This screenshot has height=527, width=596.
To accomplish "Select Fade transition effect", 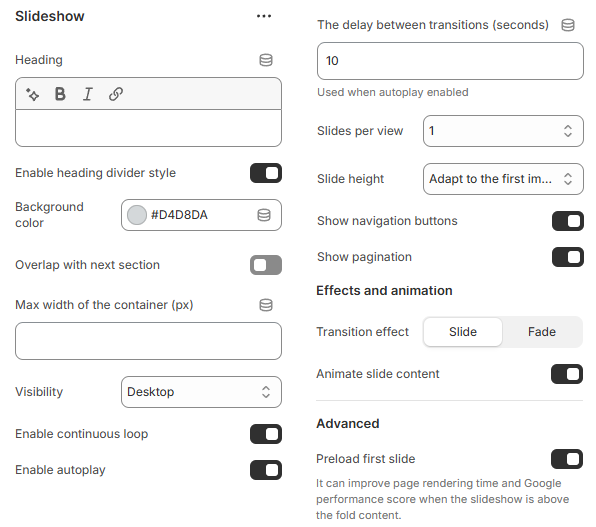I will tap(542, 332).
